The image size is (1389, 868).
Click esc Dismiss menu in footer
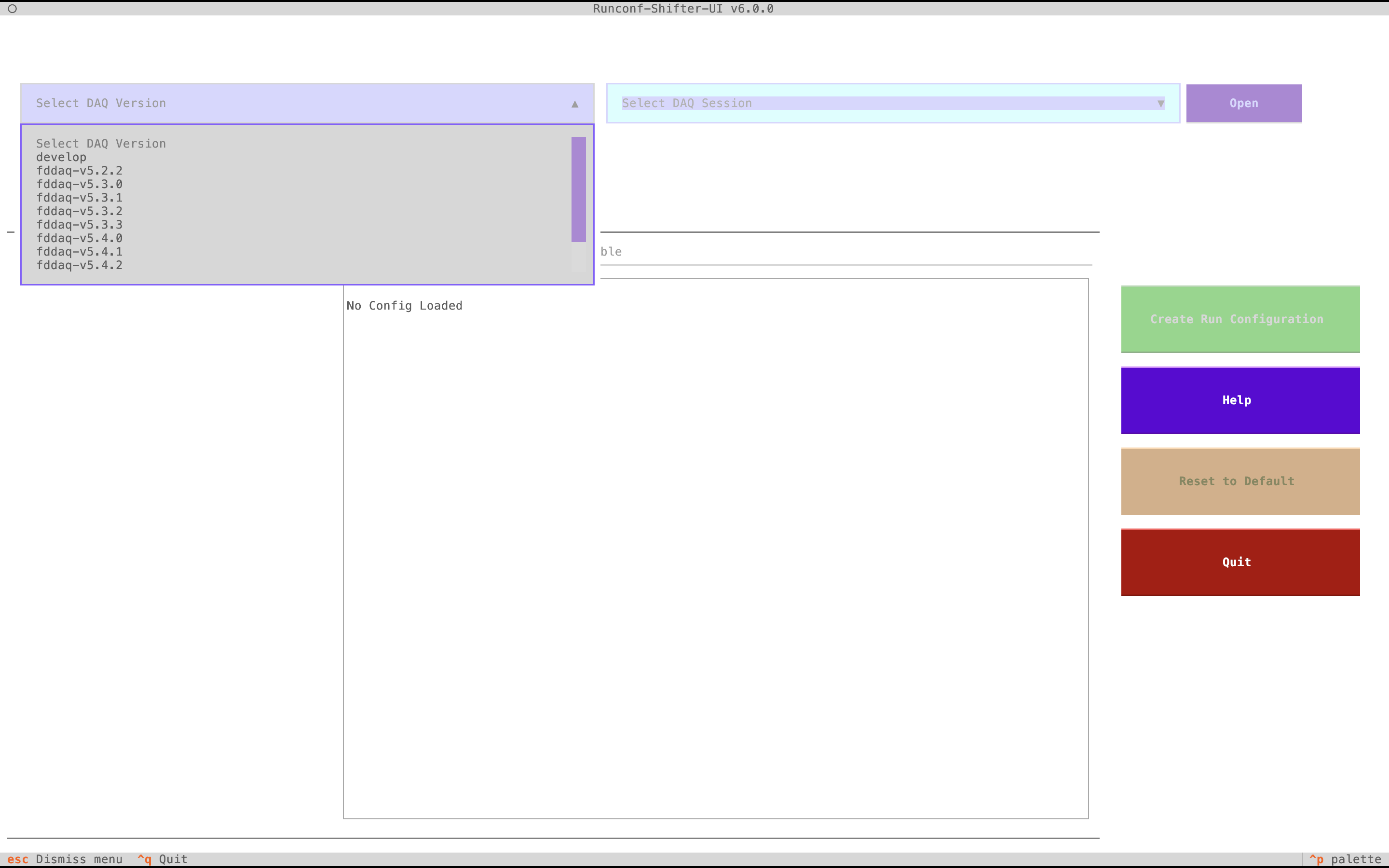click(x=65, y=859)
